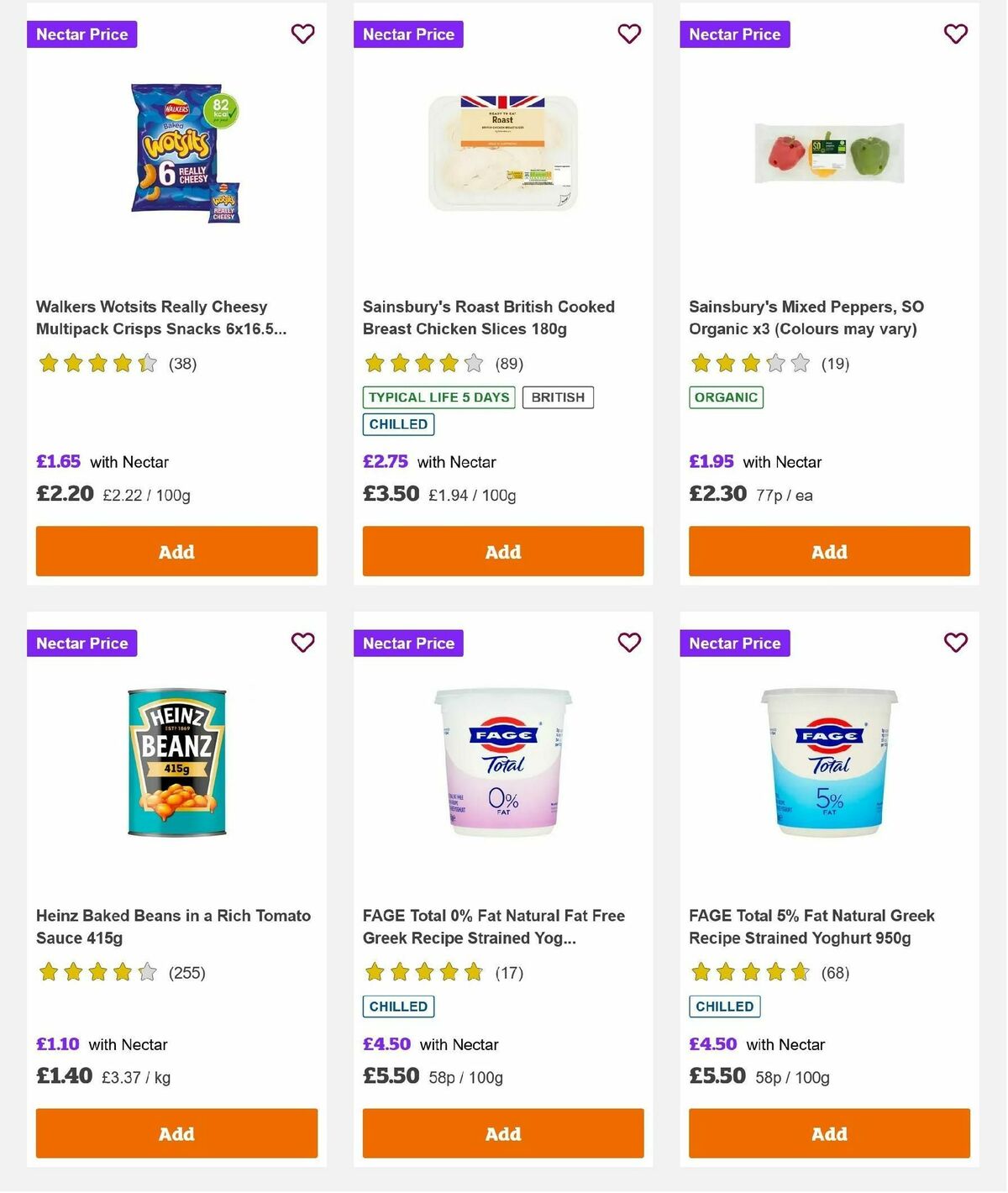Click the heart icon on FAGE Total 5% yoghurt
This screenshot has height=1193, width=1008.
point(955,642)
